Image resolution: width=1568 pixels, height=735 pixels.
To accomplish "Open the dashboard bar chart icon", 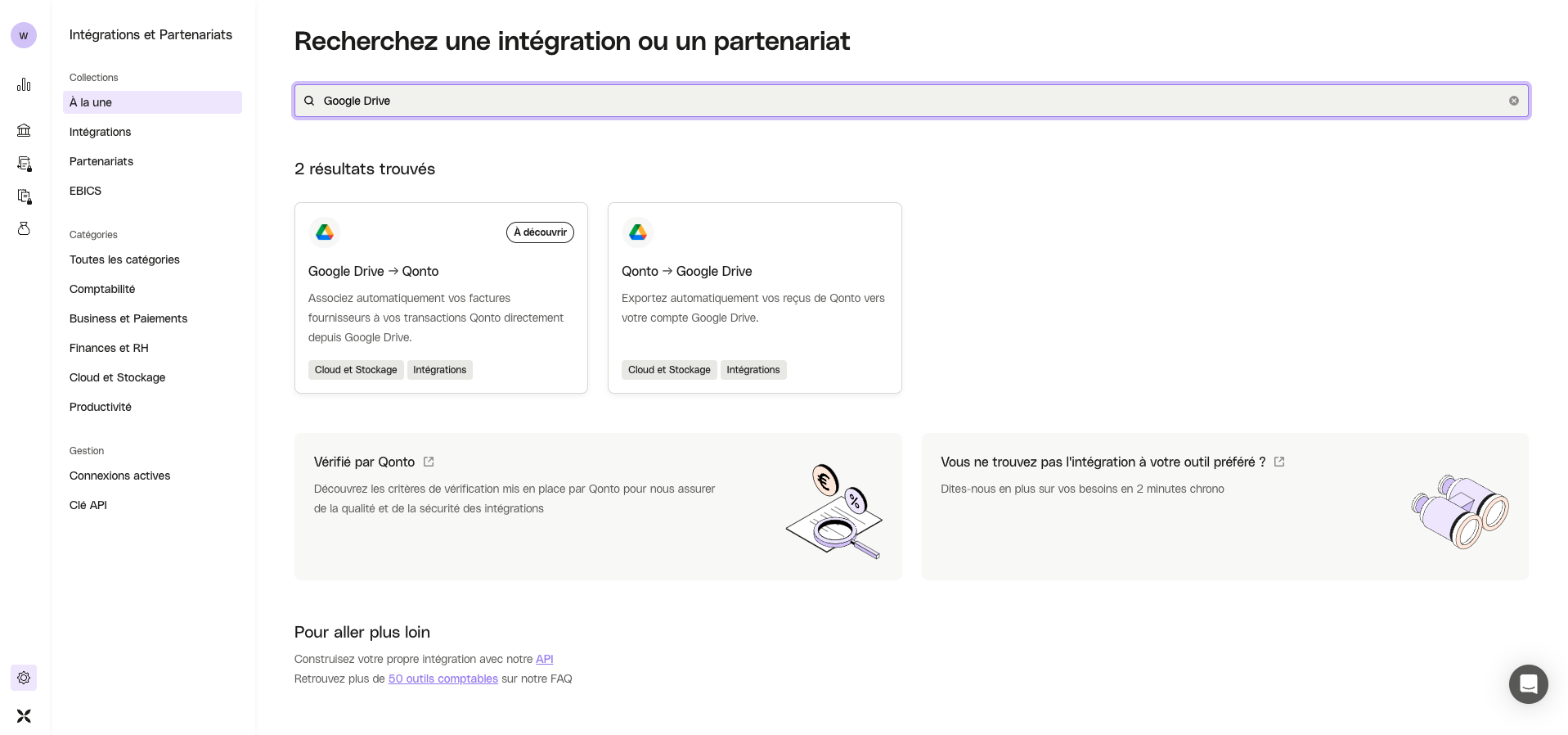I will point(24,84).
